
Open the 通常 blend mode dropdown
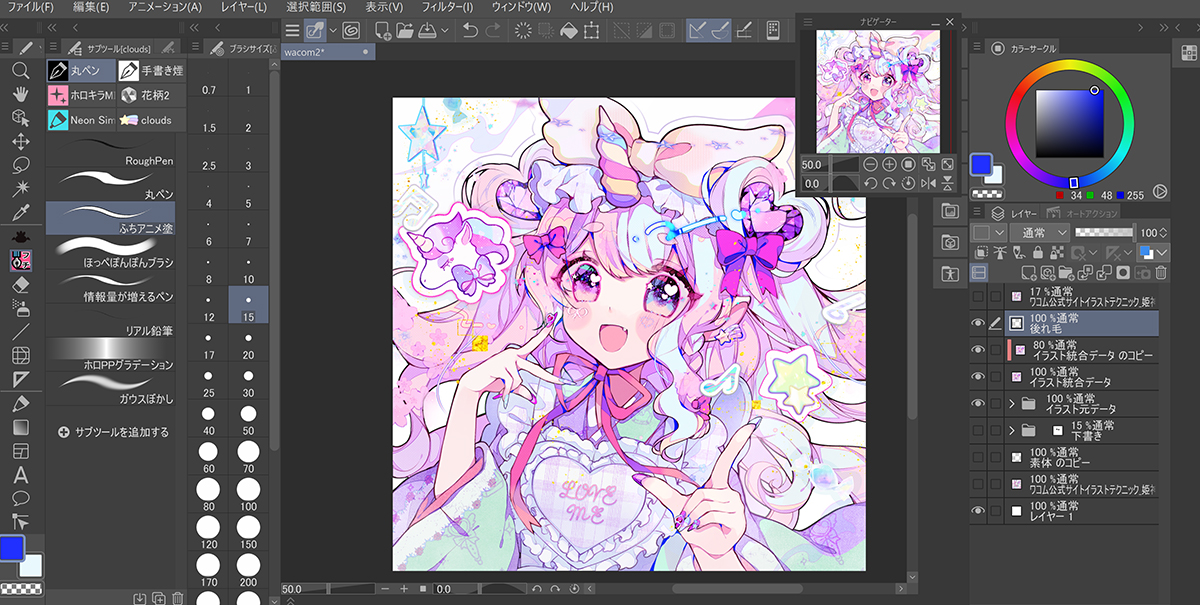[1038, 232]
